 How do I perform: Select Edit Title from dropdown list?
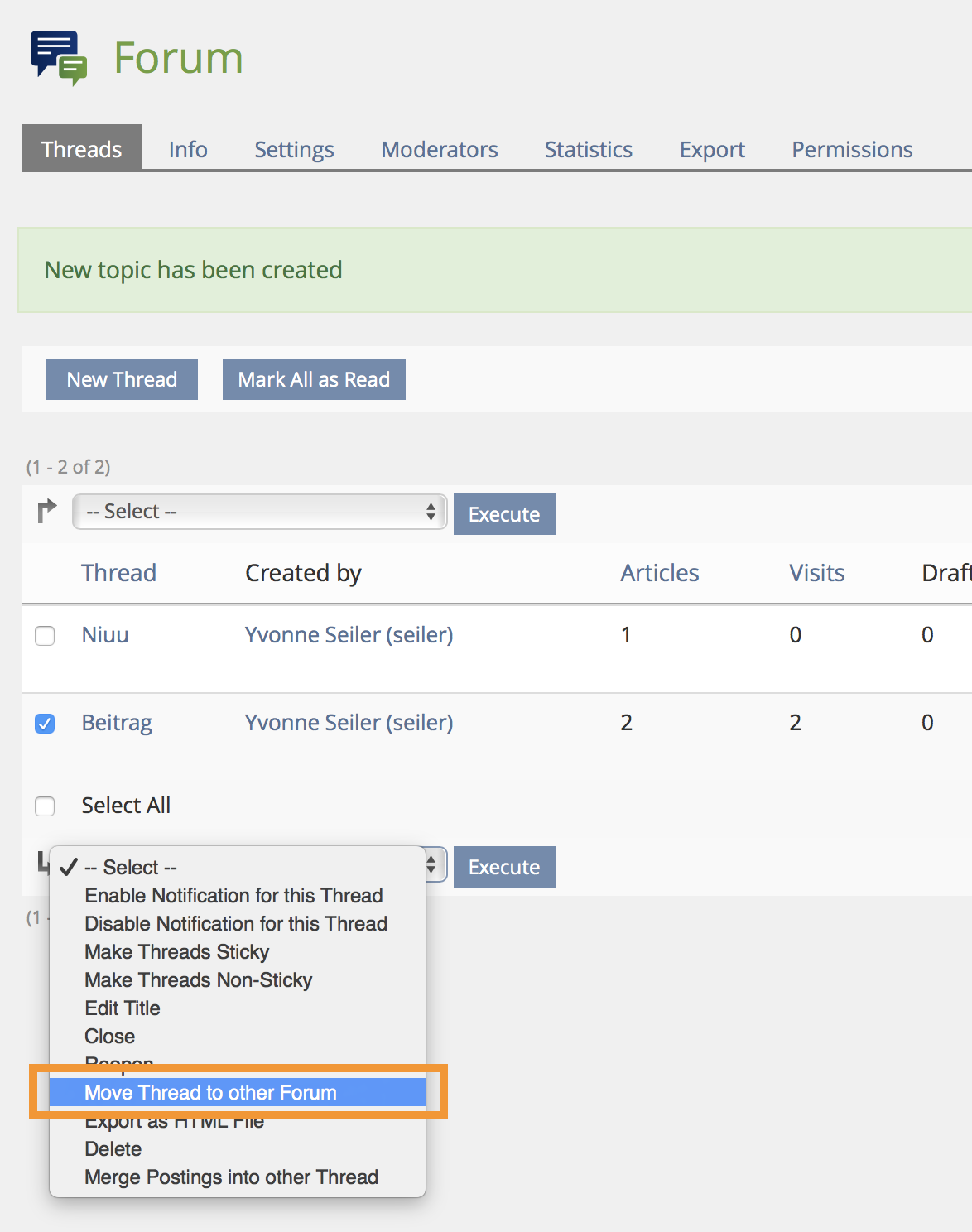click(123, 1008)
